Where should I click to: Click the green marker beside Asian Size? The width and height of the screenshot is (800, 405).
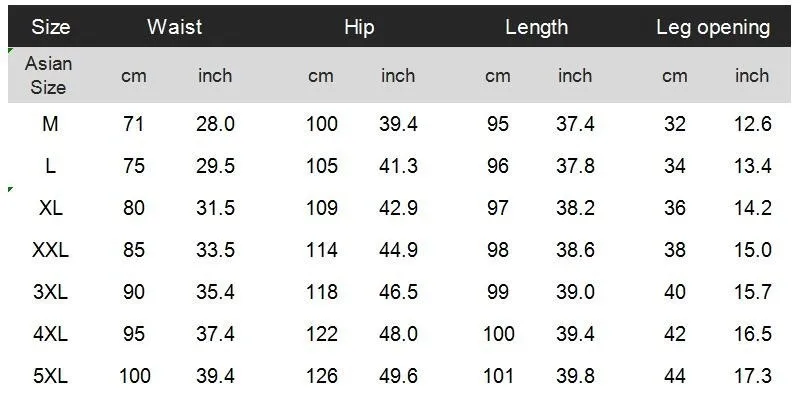click(9, 50)
